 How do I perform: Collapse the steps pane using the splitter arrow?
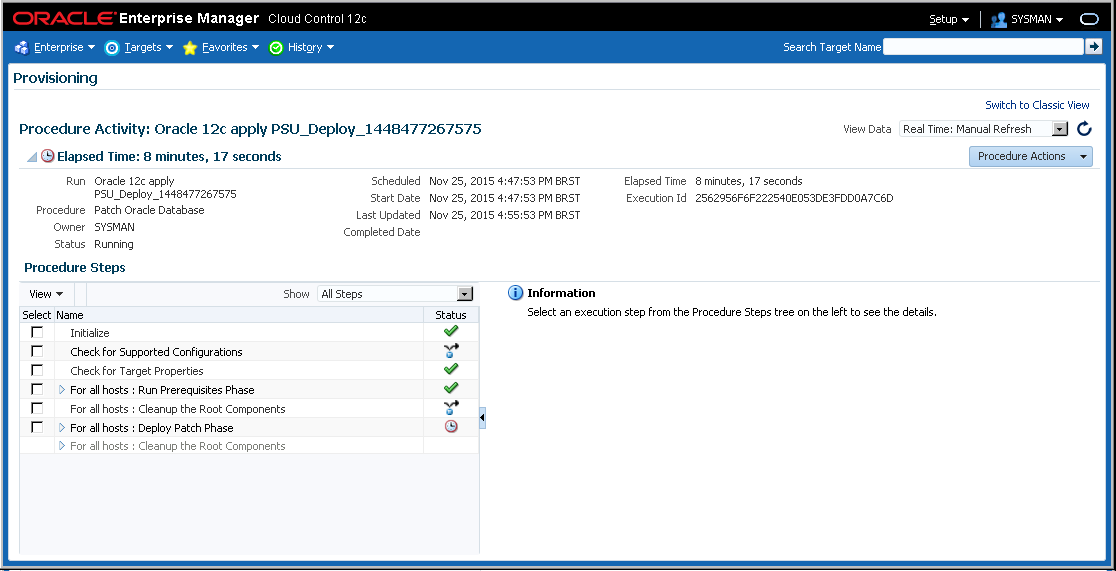pyautogui.click(x=483, y=418)
